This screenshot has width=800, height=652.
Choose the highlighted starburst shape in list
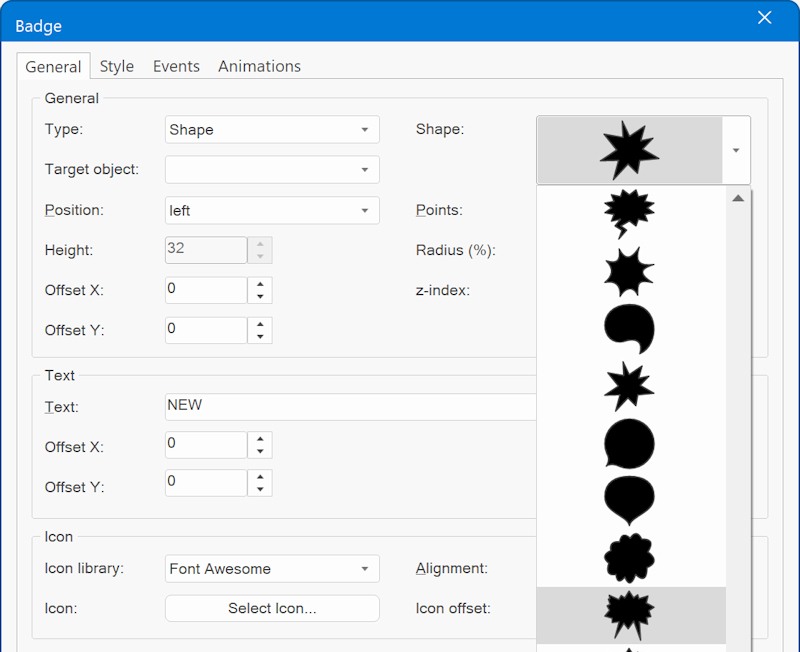[x=630, y=615]
